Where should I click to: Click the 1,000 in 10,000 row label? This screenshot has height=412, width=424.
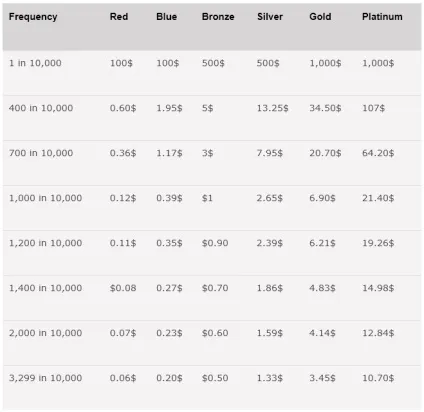(45, 198)
